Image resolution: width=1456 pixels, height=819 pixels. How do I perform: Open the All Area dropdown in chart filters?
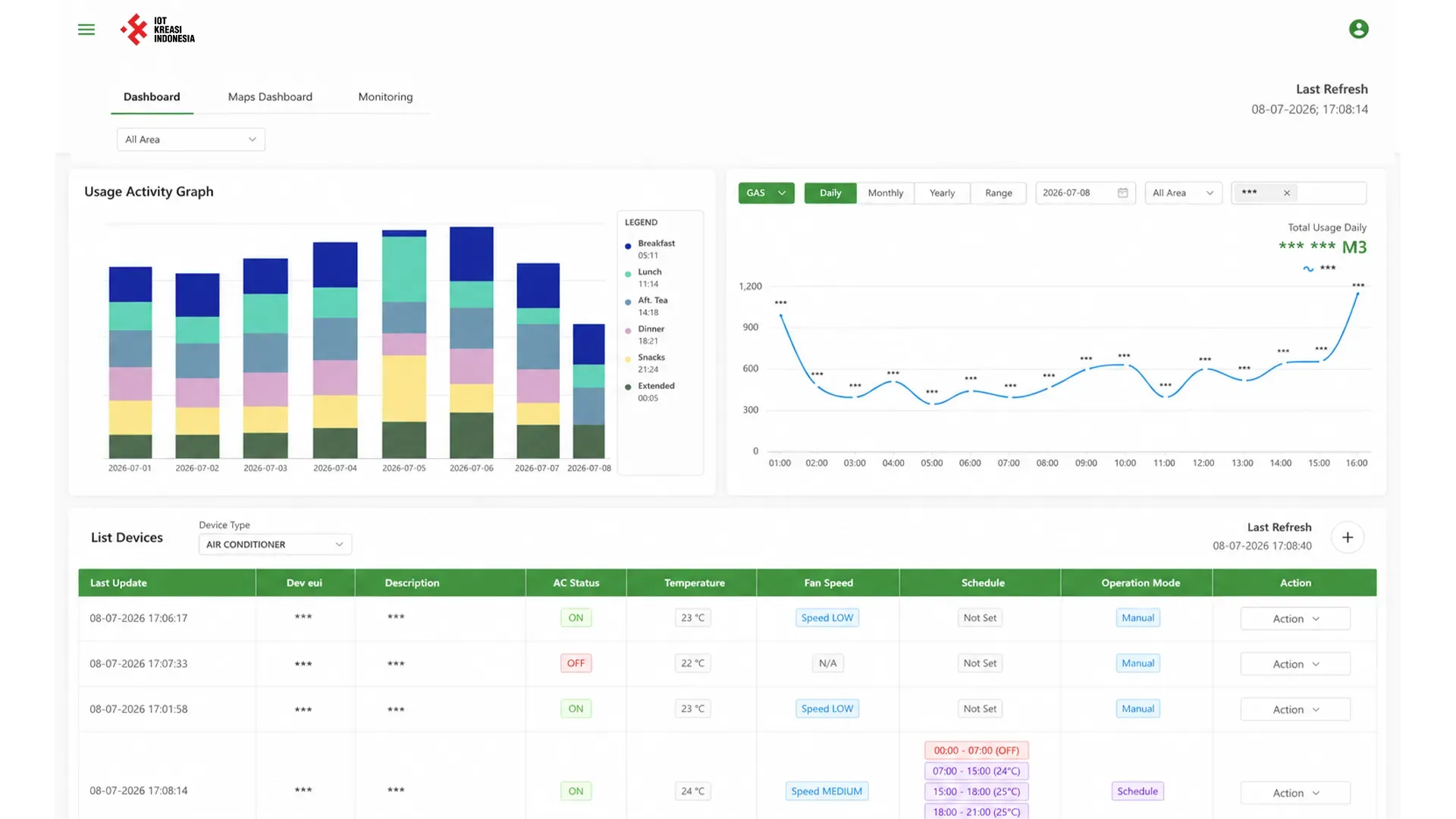tap(1183, 193)
